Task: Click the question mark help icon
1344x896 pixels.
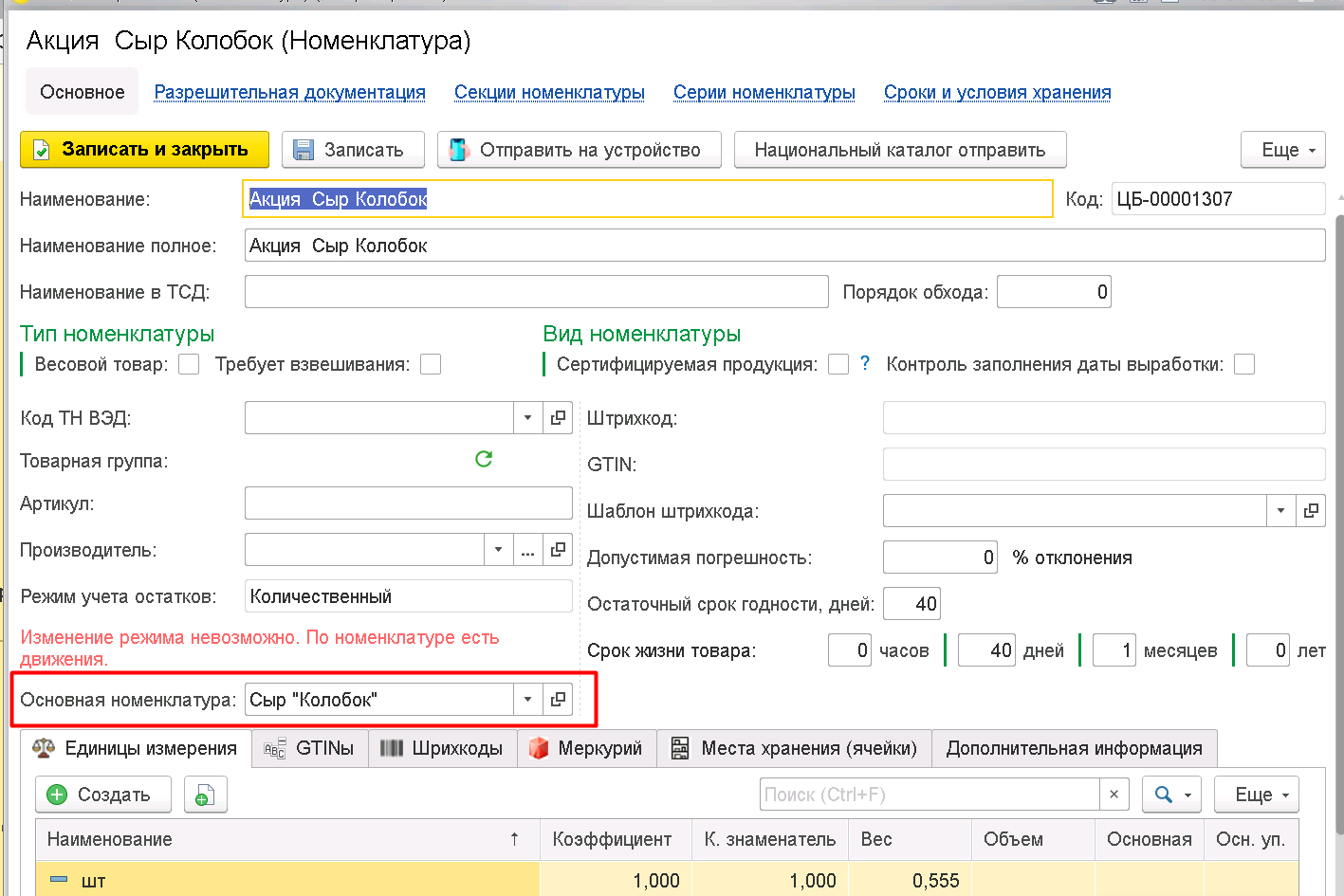Action: click(x=864, y=364)
